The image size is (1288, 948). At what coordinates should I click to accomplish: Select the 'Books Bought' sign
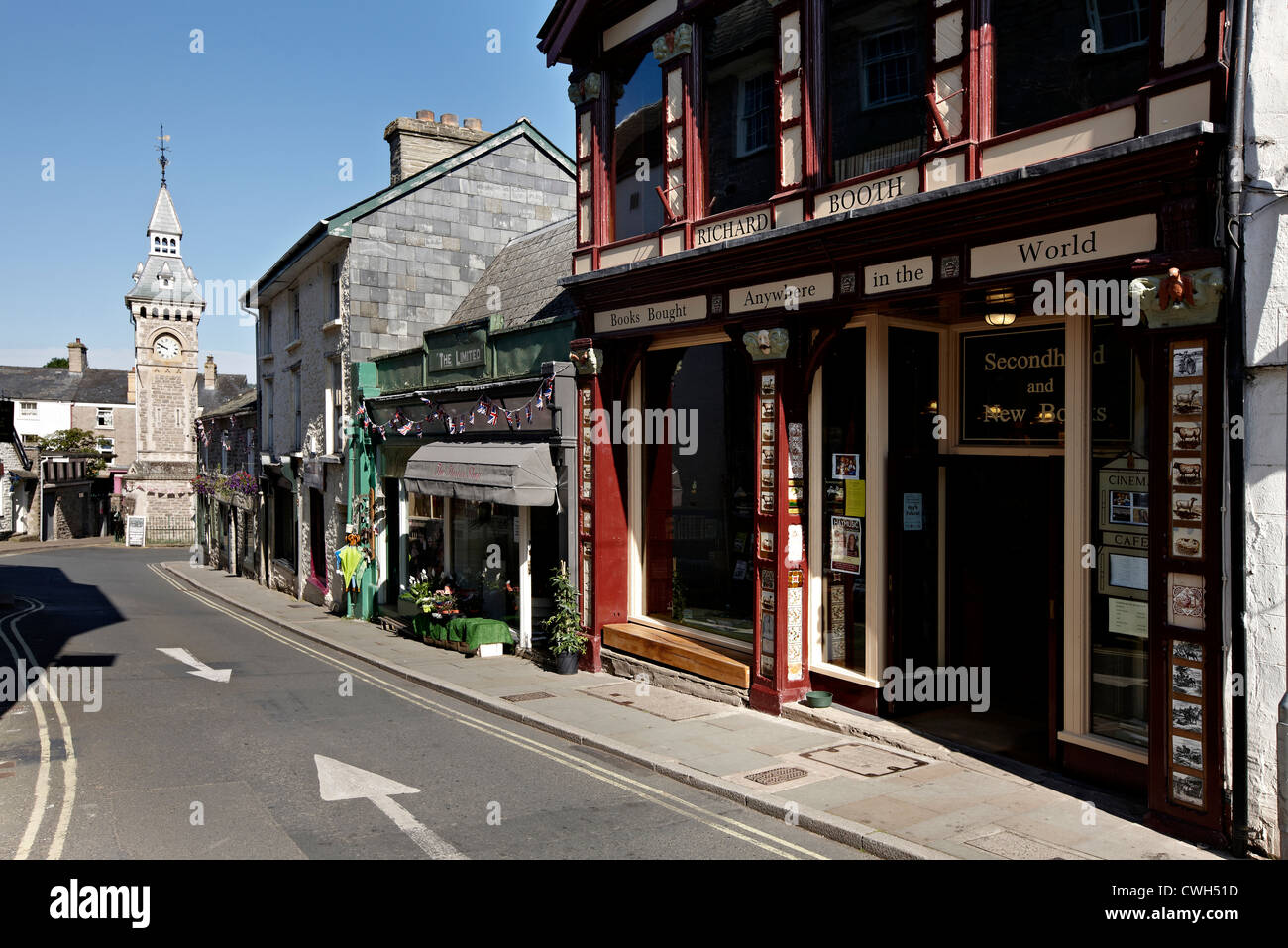(x=649, y=313)
